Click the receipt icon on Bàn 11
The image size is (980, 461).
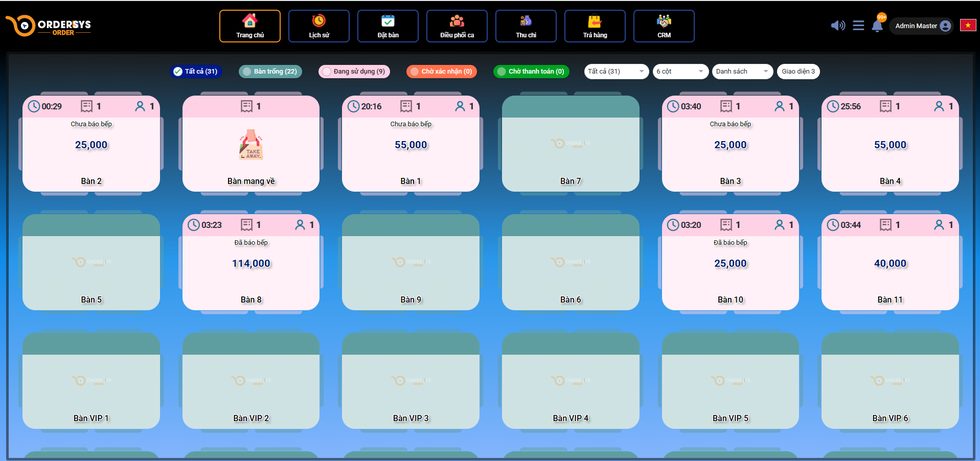coord(886,224)
